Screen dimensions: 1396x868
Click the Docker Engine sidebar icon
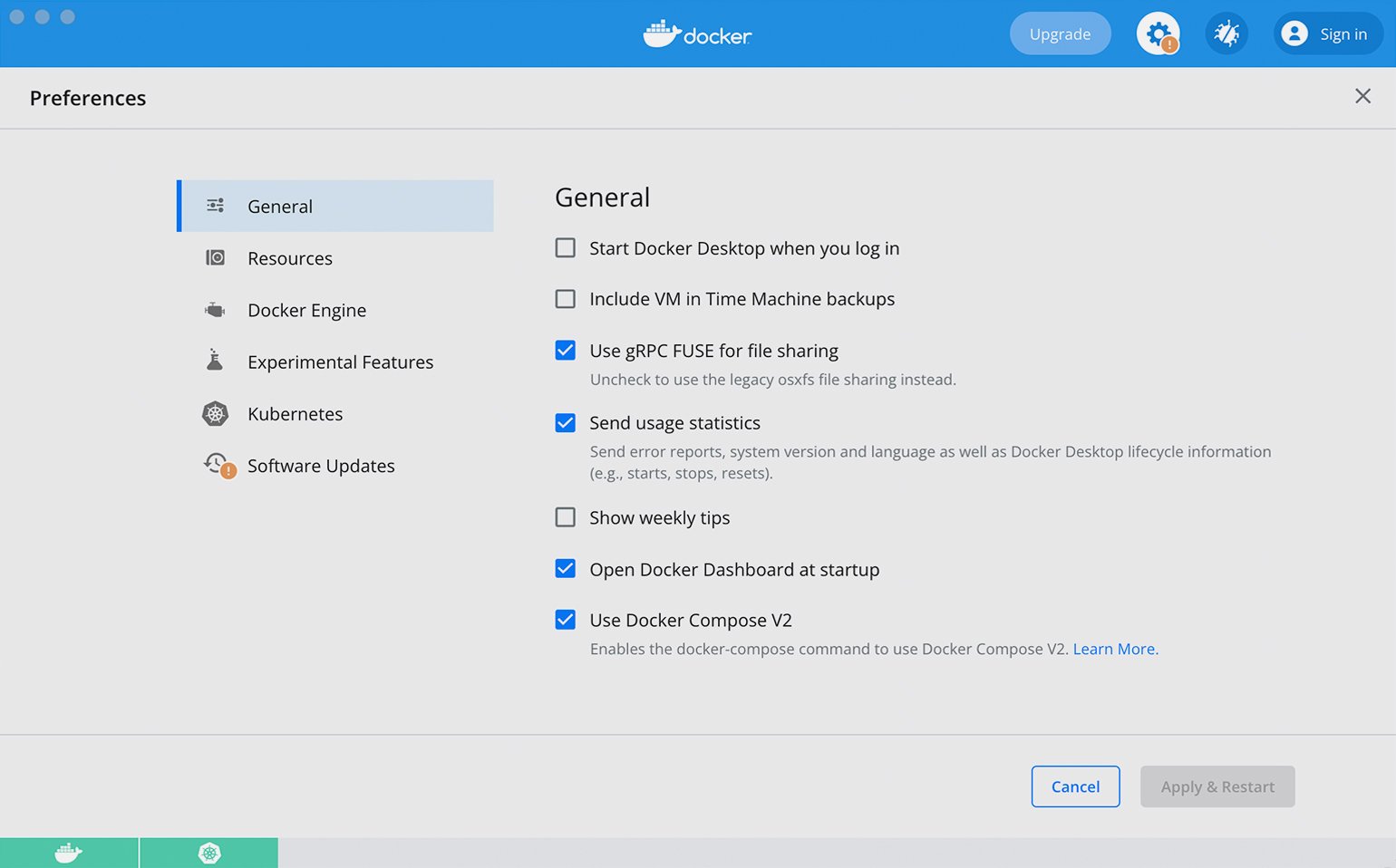tap(215, 310)
